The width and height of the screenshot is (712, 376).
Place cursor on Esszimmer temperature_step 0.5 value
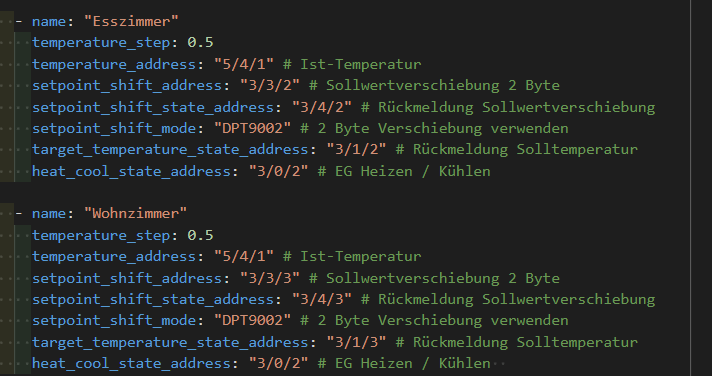coord(200,42)
